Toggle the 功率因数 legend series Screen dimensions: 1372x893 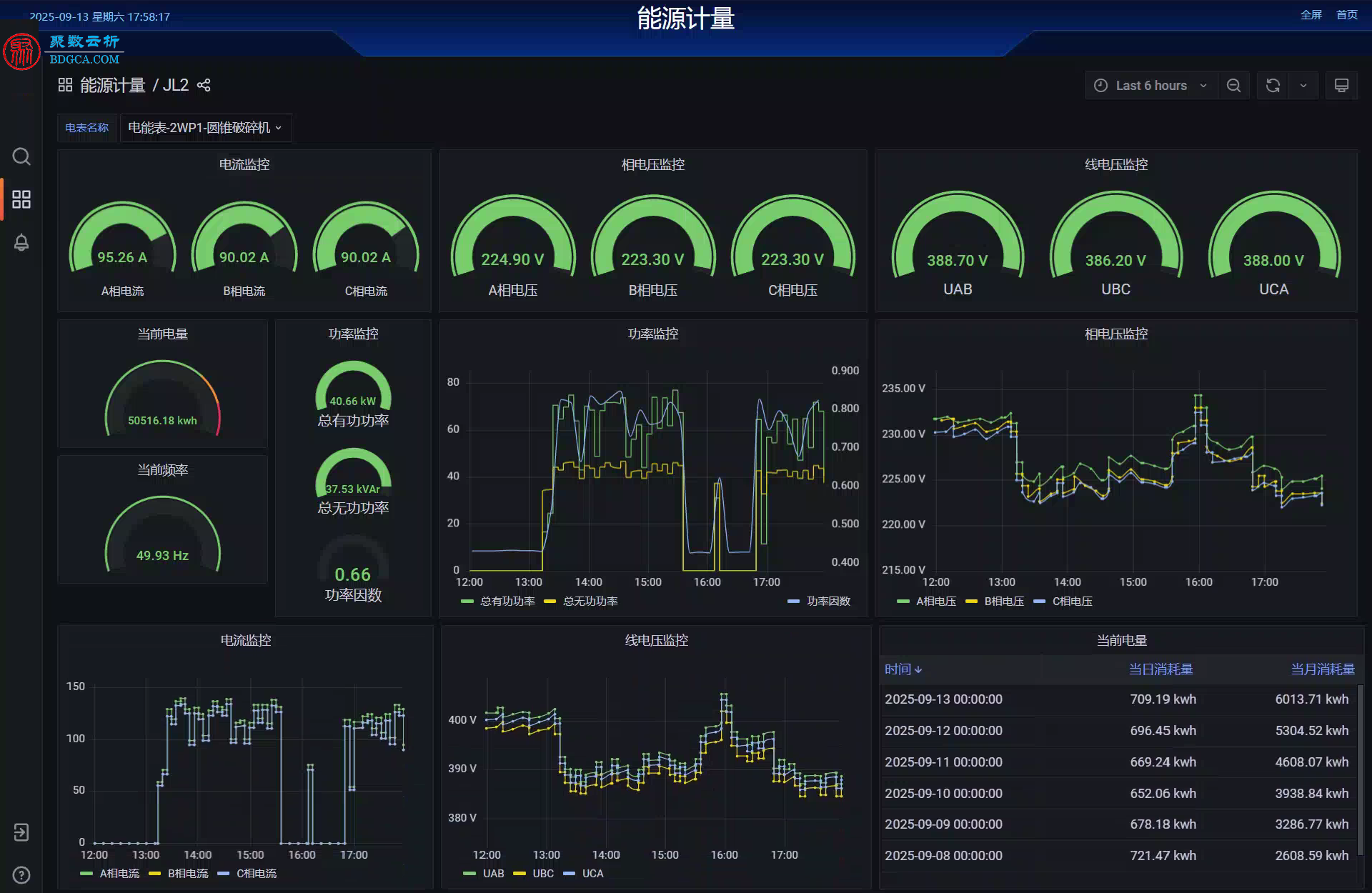[x=819, y=602]
